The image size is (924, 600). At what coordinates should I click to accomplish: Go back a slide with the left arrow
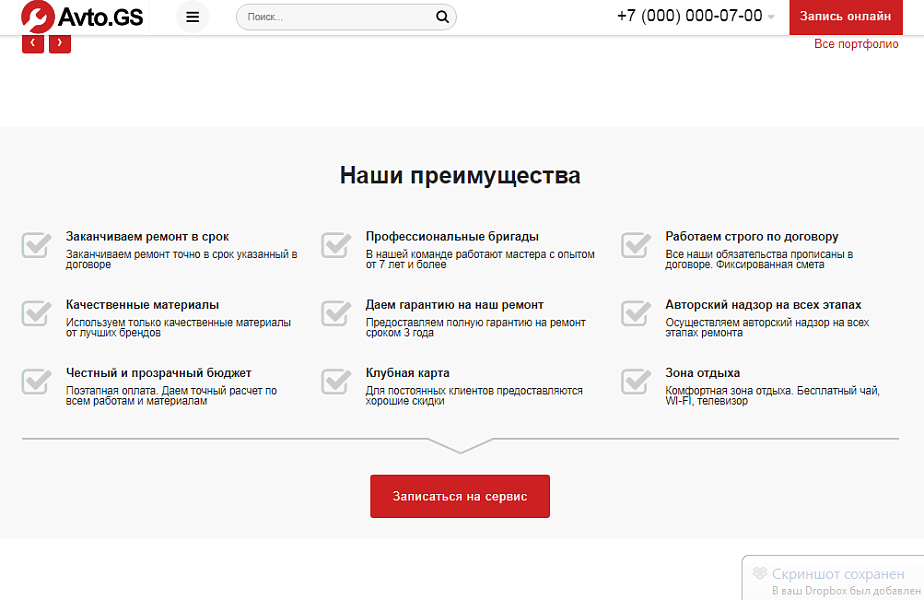pos(32,43)
